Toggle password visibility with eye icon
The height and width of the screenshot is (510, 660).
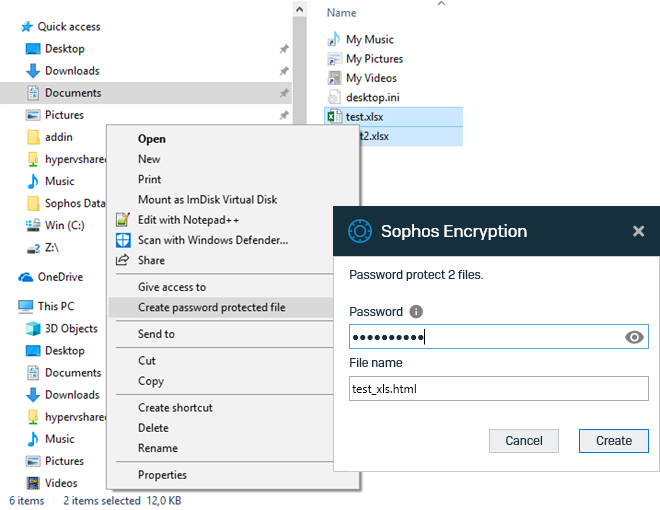point(634,338)
